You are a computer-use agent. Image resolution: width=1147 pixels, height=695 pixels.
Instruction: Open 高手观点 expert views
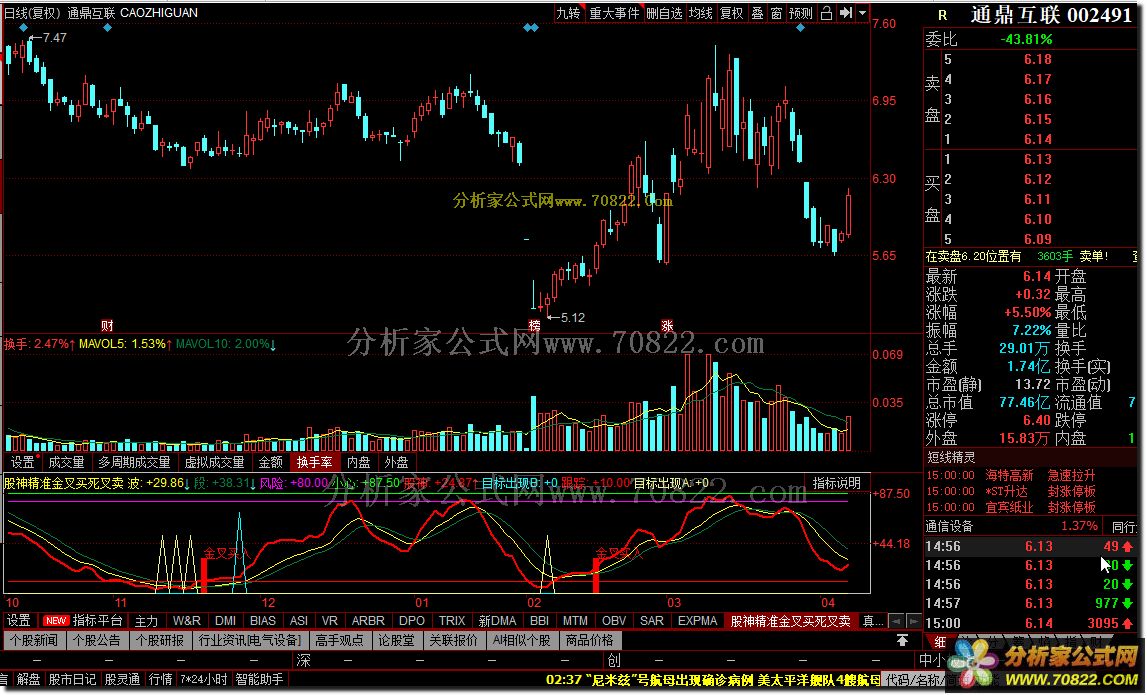[340, 640]
